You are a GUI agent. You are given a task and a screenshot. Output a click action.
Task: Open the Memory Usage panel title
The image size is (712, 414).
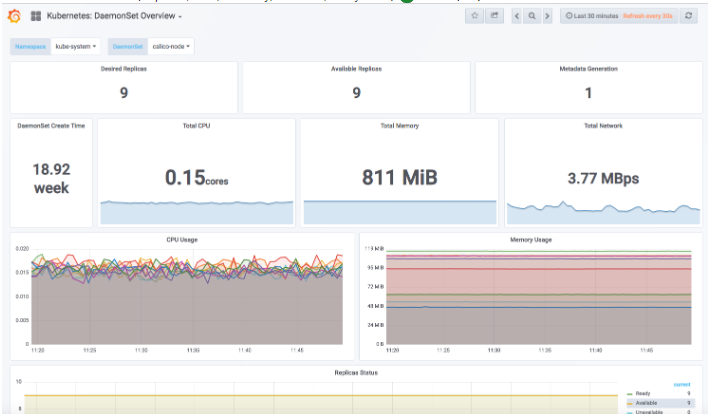pyautogui.click(x=531, y=240)
